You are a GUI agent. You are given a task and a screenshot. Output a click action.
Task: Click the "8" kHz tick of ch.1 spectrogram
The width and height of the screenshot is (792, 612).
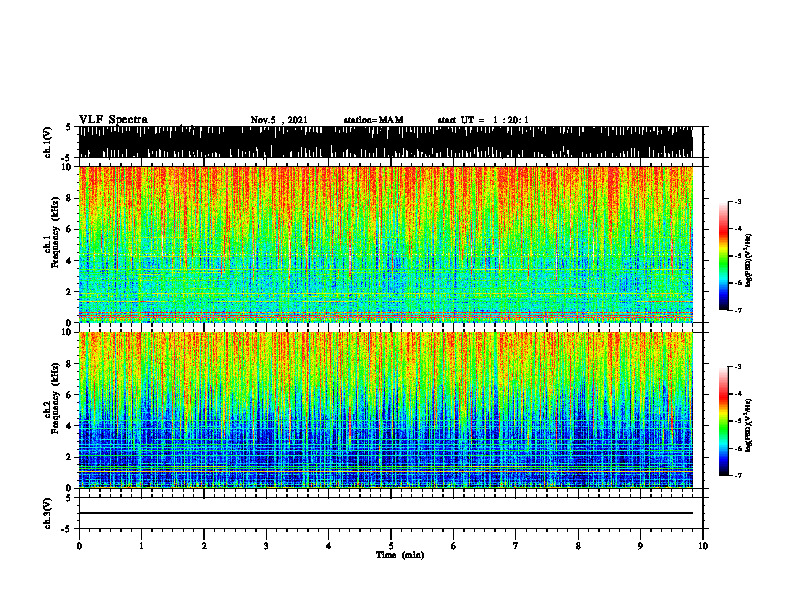click(x=69, y=198)
